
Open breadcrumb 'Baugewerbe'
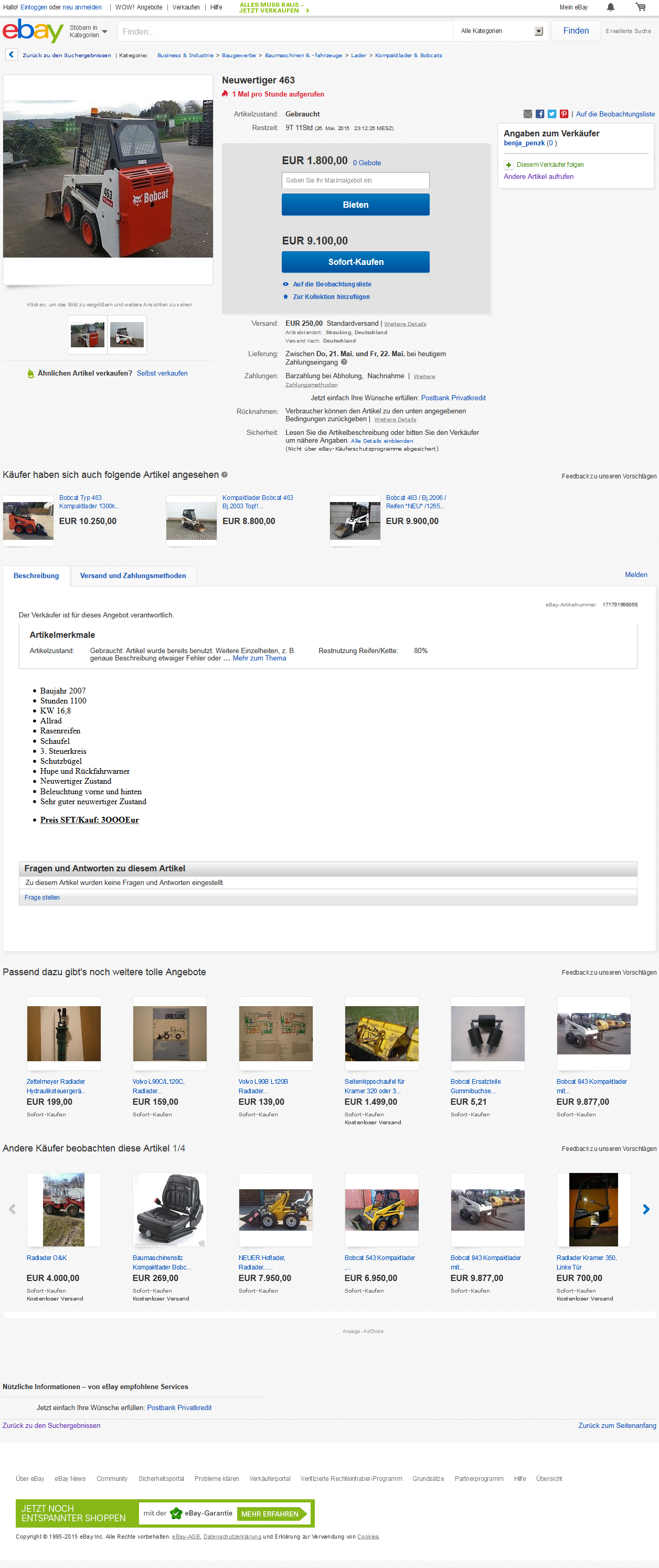pos(239,56)
